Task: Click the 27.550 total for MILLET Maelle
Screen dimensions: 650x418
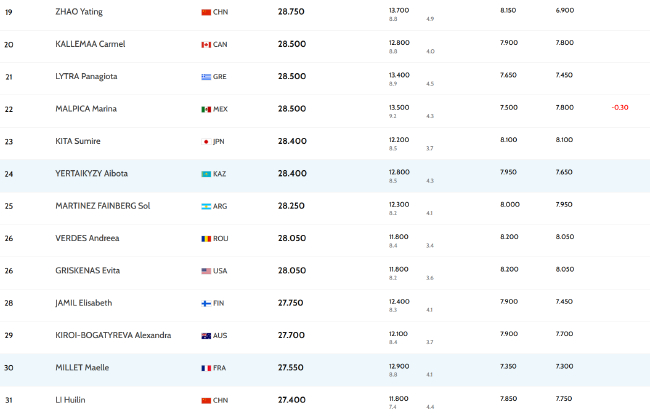Action: pos(291,368)
